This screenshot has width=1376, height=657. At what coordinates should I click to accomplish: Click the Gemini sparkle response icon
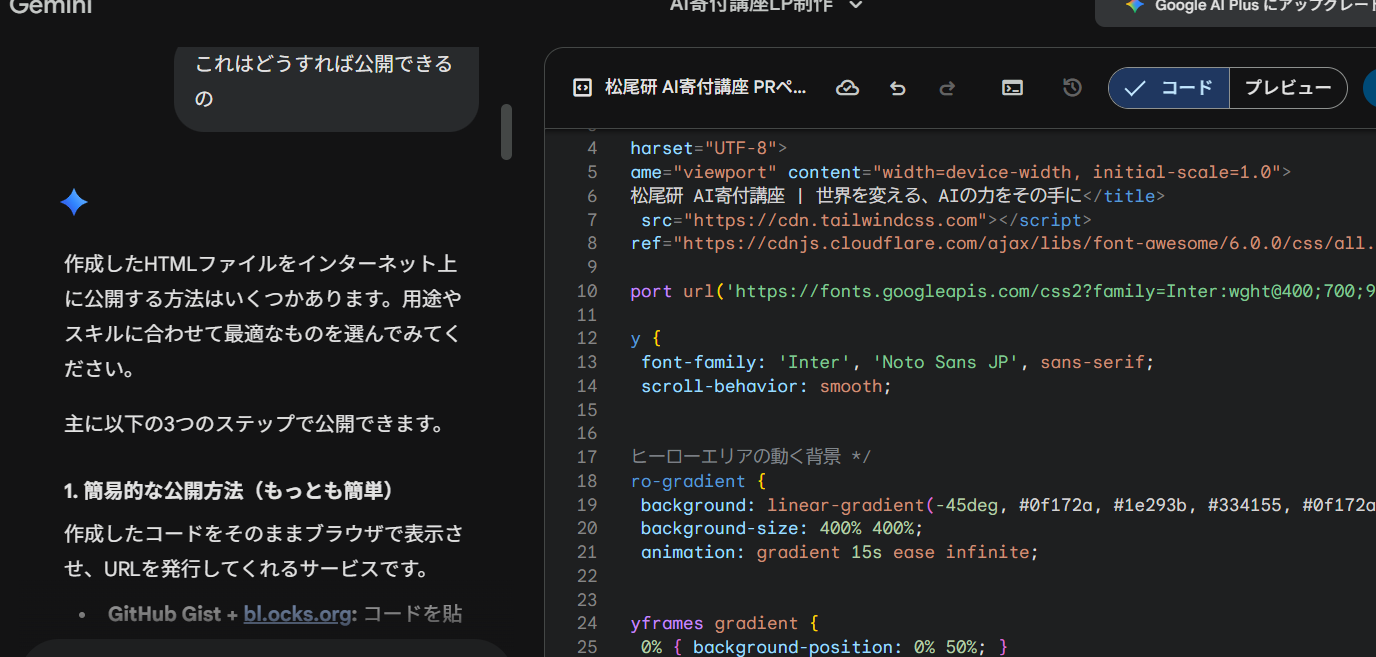point(74,202)
